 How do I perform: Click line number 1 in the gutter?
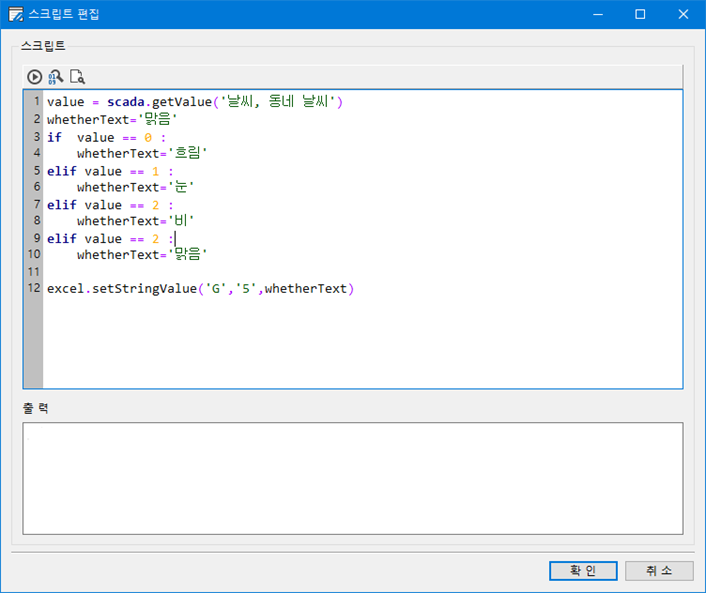(x=36, y=102)
